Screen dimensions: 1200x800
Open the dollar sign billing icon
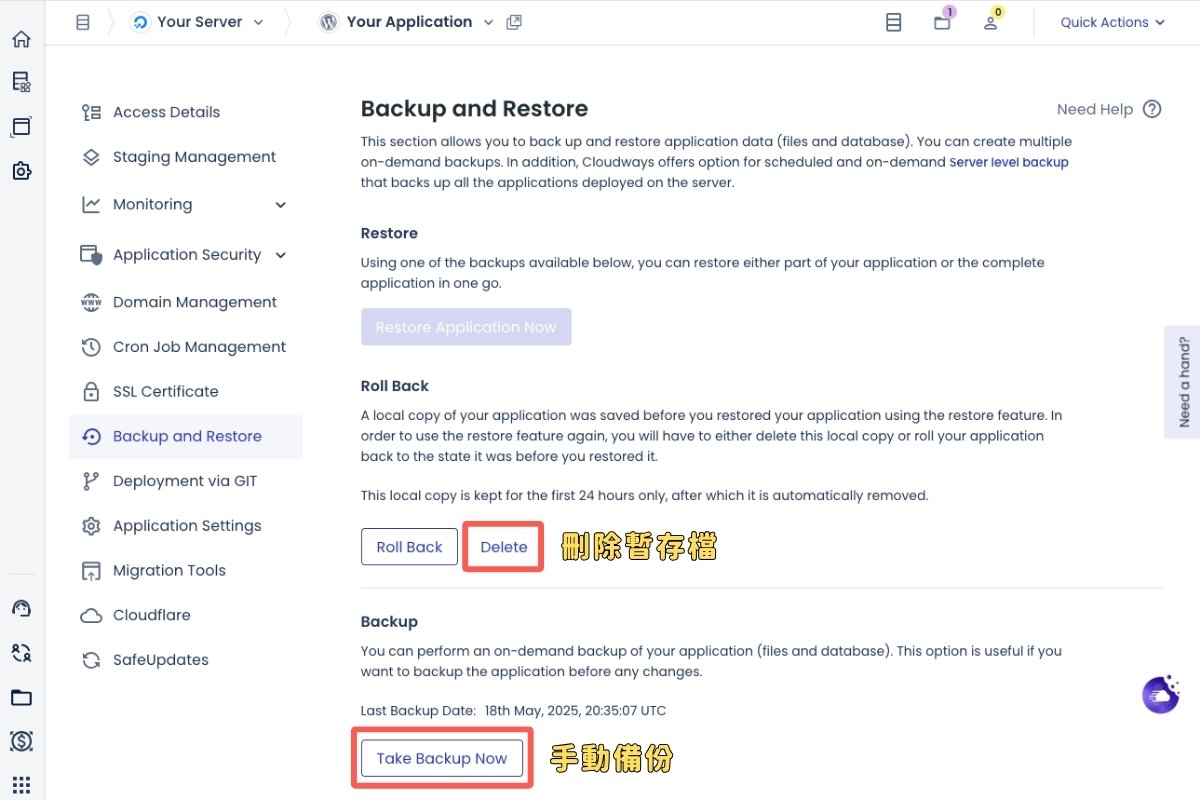tap(21, 741)
